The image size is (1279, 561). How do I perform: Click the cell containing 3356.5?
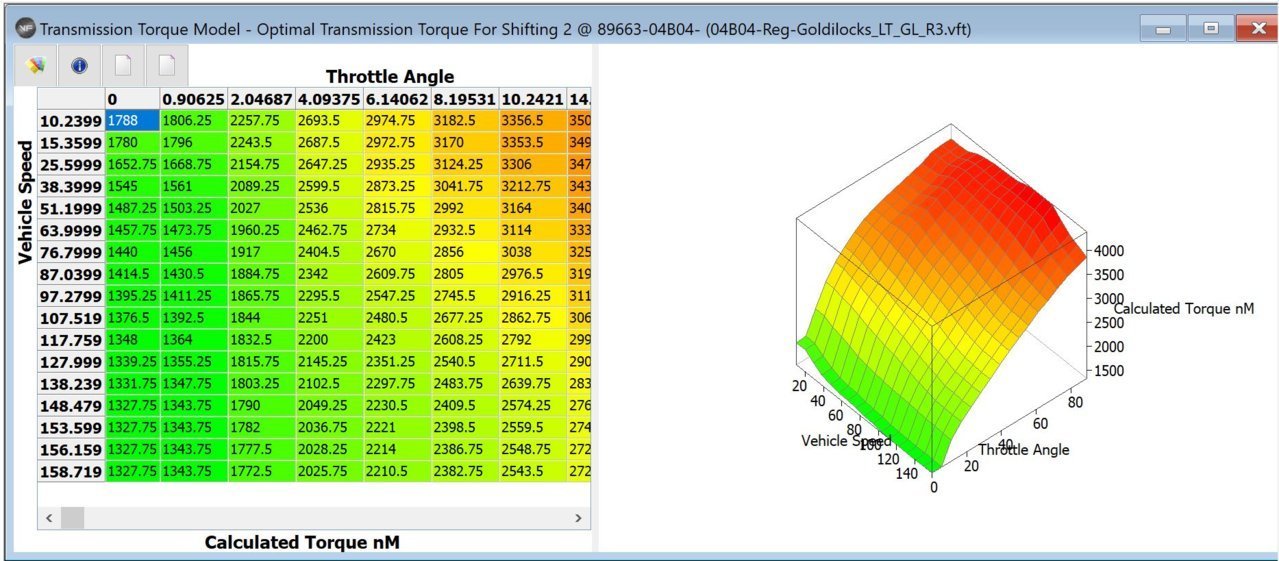[x=533, y=121]
